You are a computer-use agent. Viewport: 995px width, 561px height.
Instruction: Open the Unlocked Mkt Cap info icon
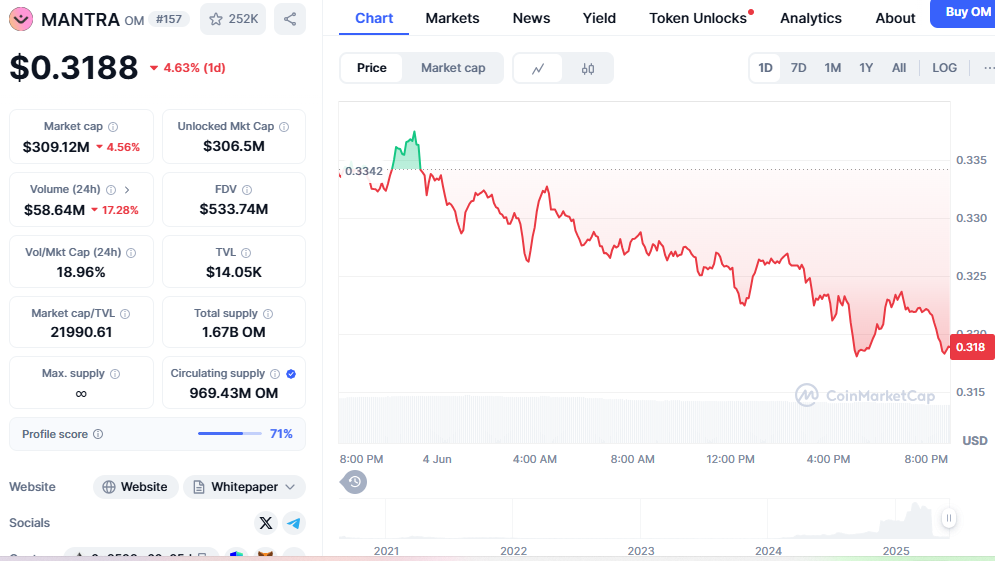[284, 127]
